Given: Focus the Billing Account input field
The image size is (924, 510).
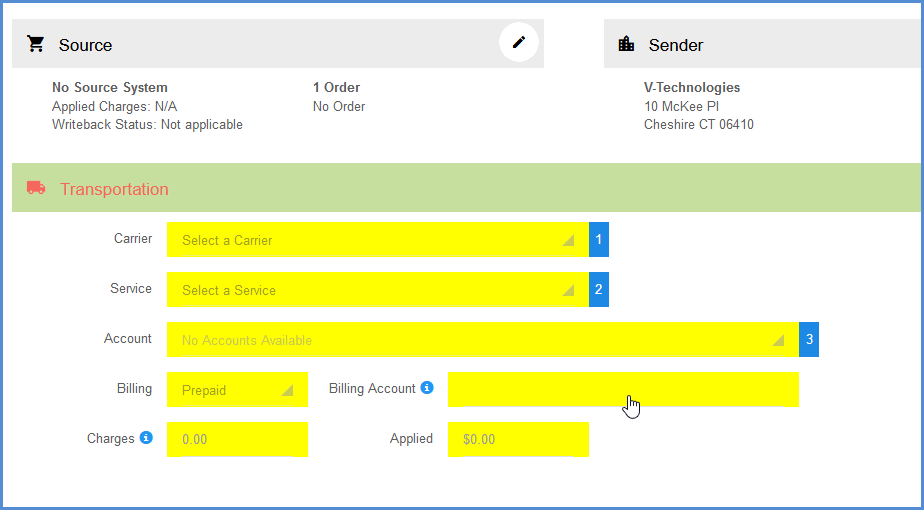Looking at the screenshot, I should point(622,389).
